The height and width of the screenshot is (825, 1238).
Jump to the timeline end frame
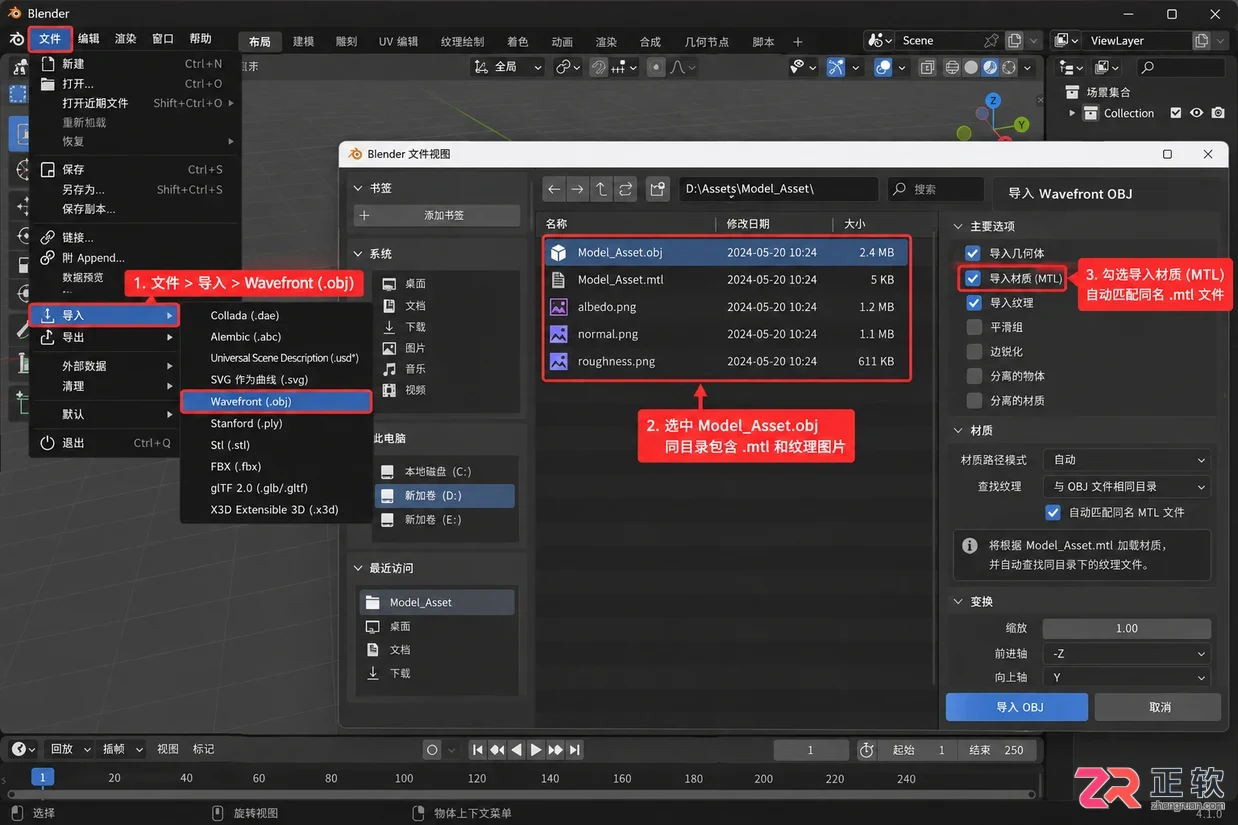point(575,750)
